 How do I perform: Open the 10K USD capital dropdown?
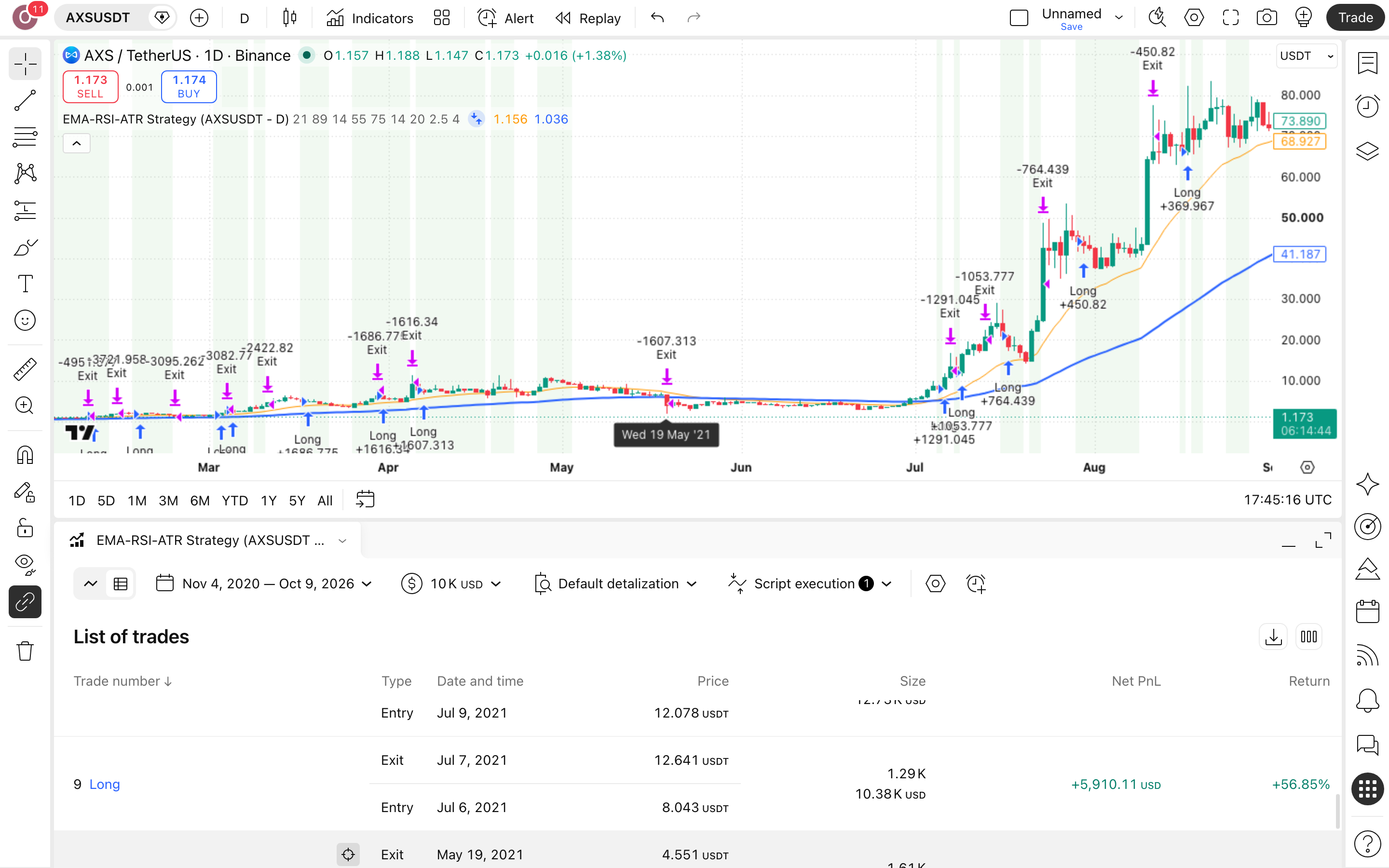click(x=452, y=584)
